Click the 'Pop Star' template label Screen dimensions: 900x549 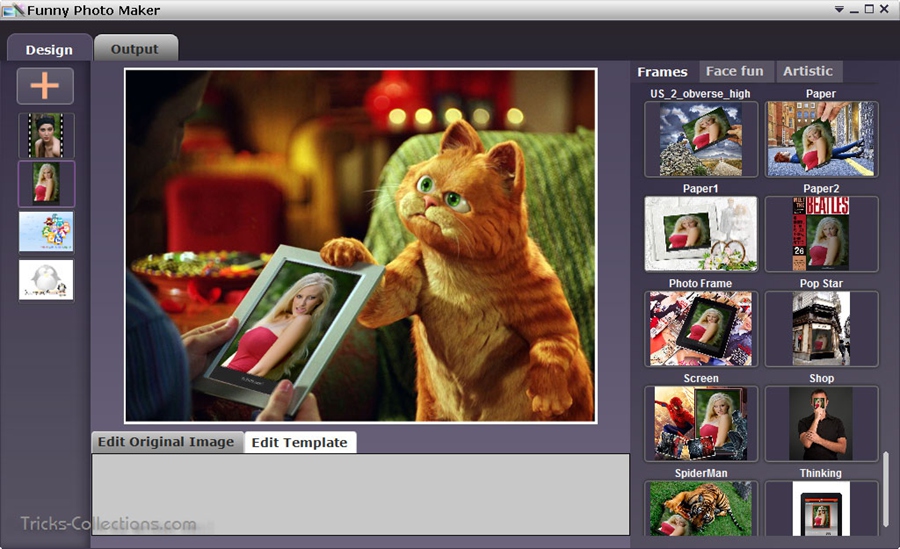coord(821,283)
